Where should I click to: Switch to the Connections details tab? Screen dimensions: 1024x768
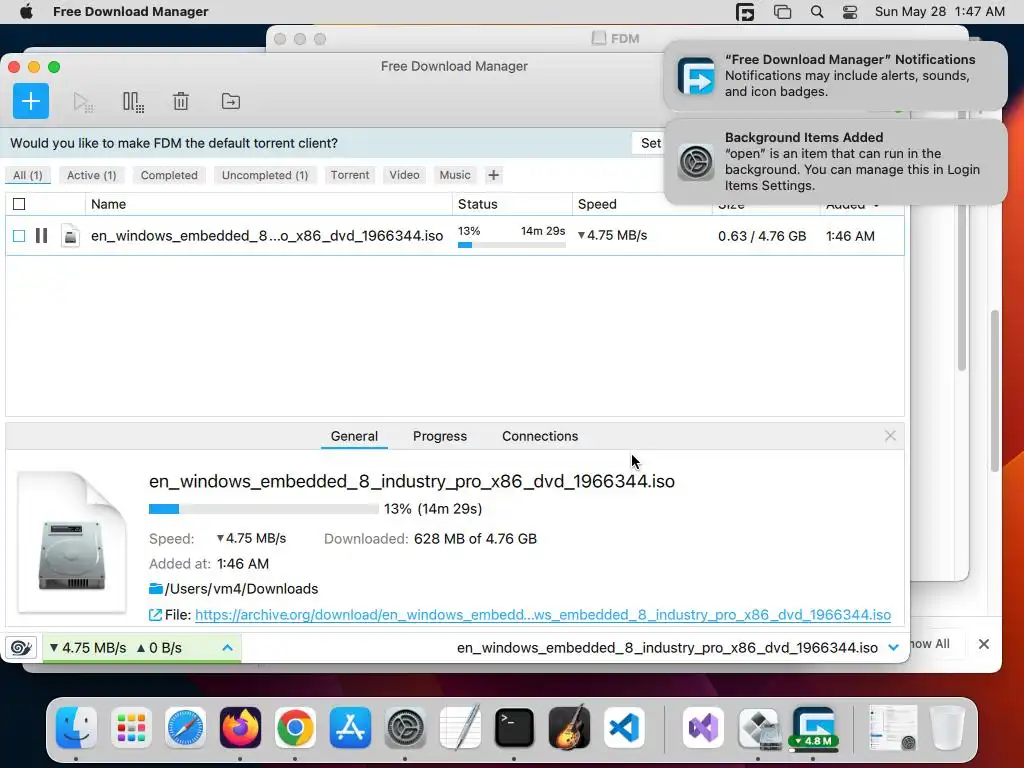[539, 436]
